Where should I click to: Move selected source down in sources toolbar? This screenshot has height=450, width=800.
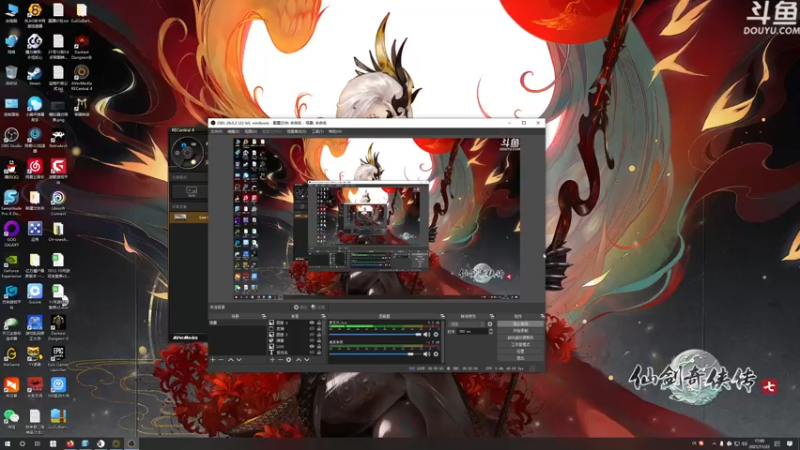coord(307,360)
